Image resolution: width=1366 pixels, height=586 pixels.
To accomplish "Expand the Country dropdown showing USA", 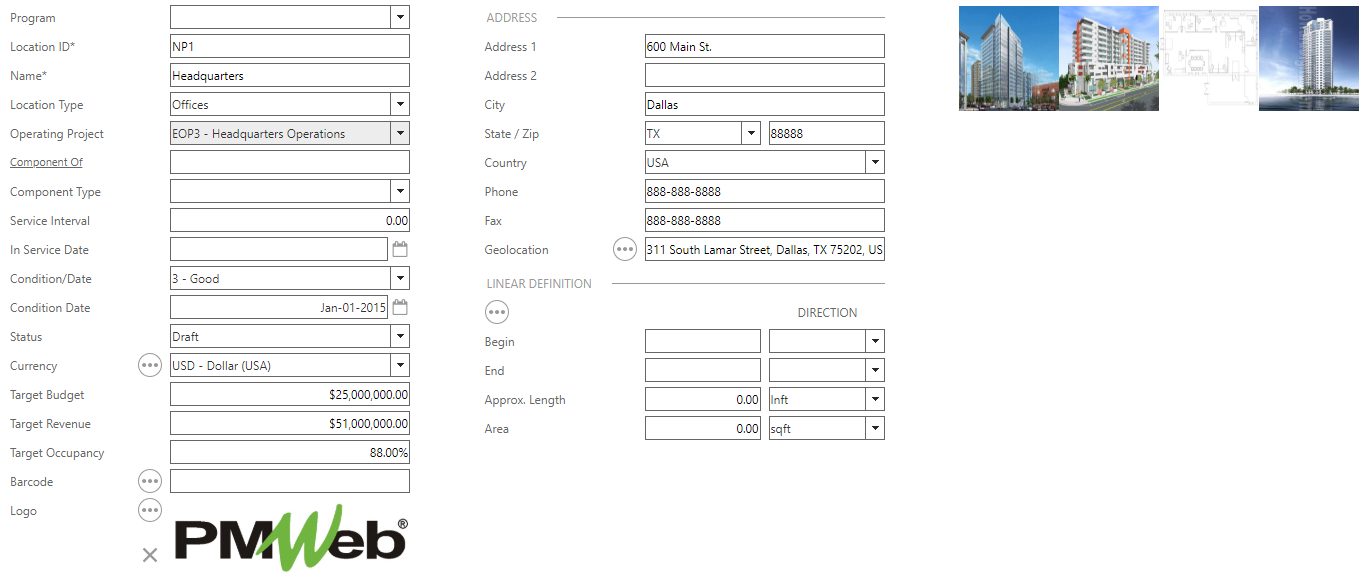I will point(875,163).
